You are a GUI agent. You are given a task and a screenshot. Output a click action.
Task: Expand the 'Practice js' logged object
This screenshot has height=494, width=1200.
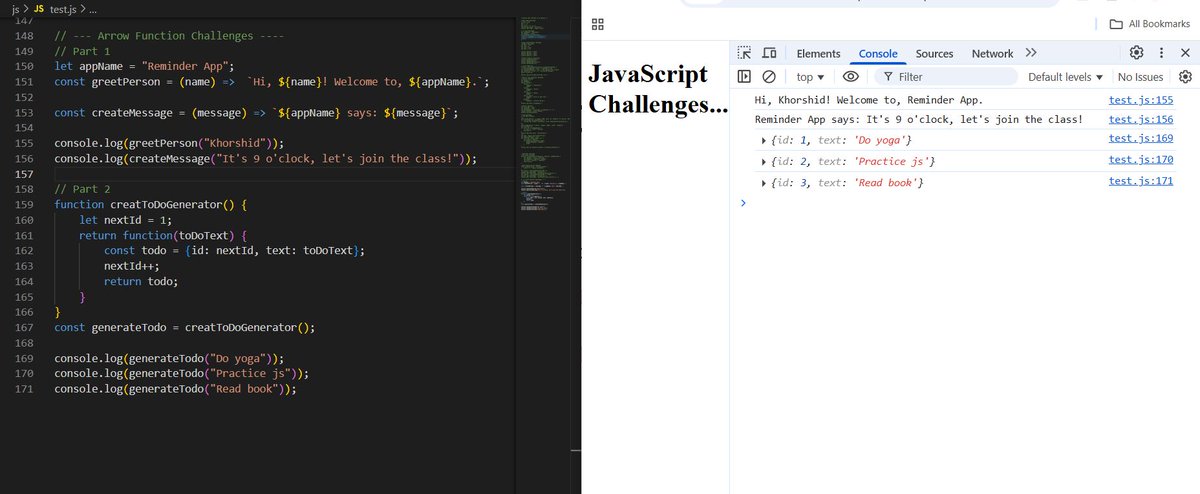click(x=764, y=161)
